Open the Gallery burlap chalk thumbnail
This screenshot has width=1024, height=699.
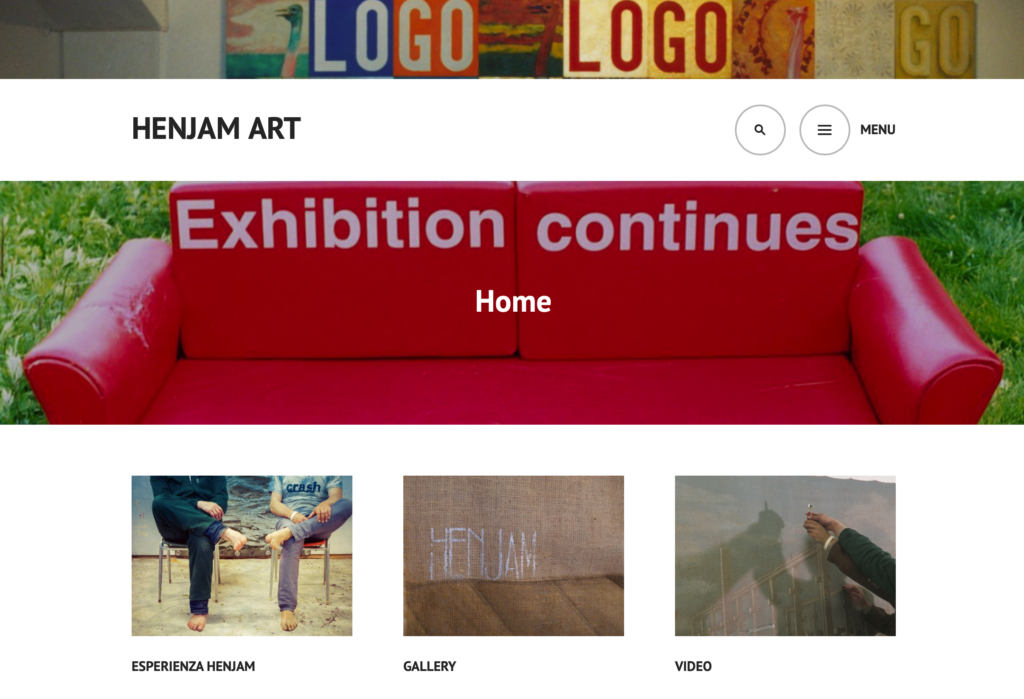(513, 555)
